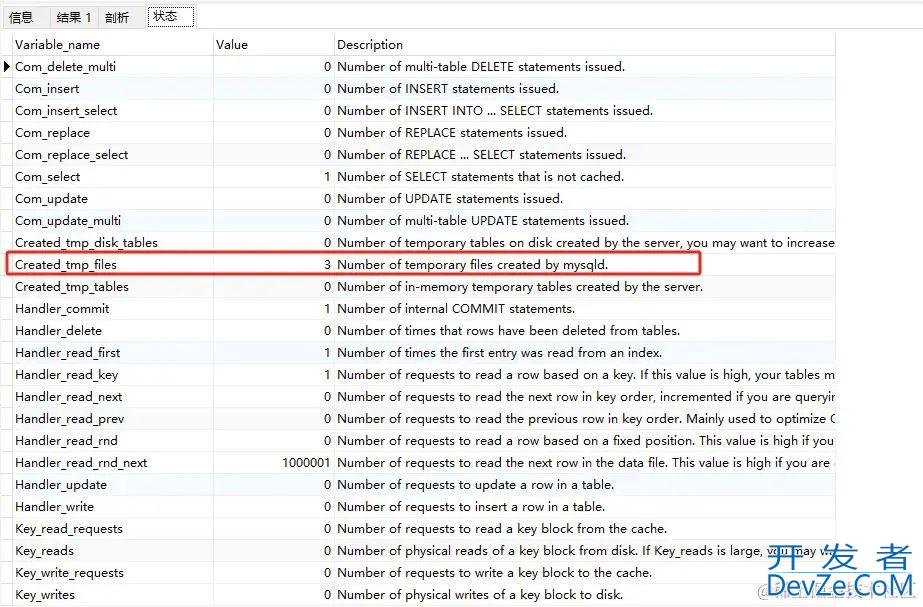The height and width of the screenshot is (607, 923).
Task: Select the Com_delete_multi row name
Action: click(x=112, y=67)
